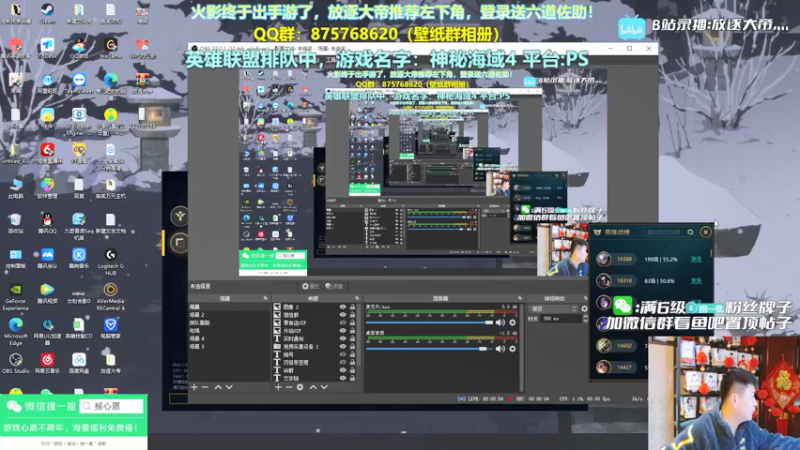The image size is (800, 450).
Task: Open 酷狗音乐 desktop icon
Action: pyautogui.click(x=79, y=258)
